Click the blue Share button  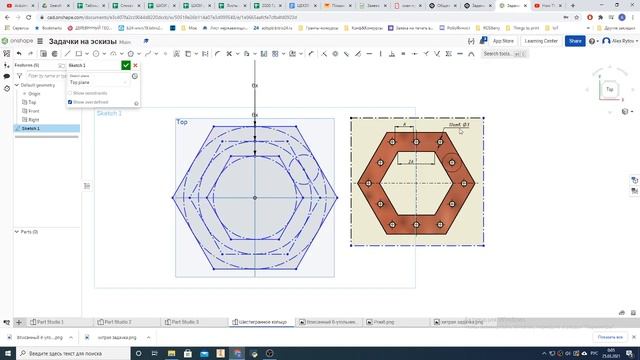pos(575,41)
